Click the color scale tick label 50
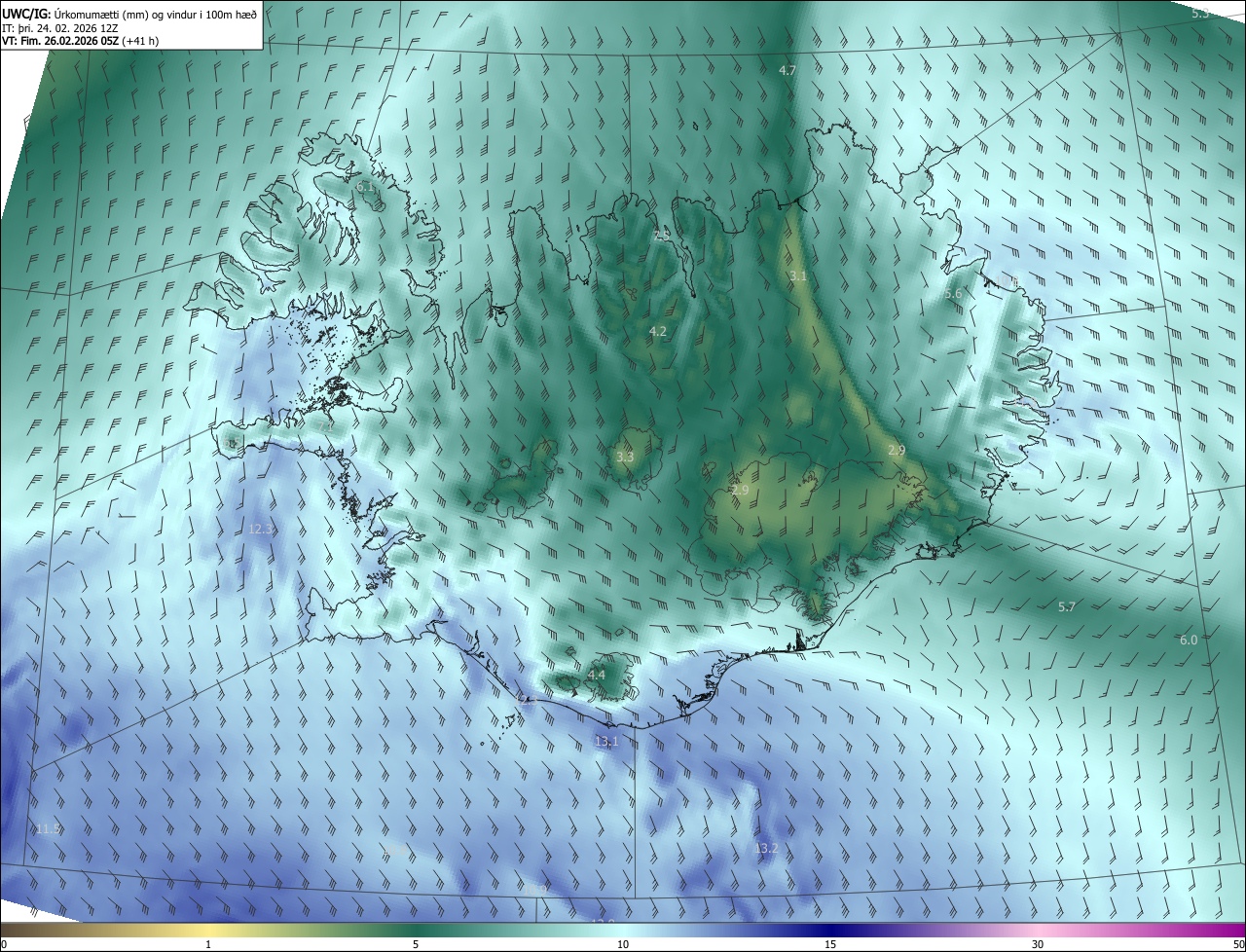Viewport: 1246px width, 952px height. tap(1237, 945)
